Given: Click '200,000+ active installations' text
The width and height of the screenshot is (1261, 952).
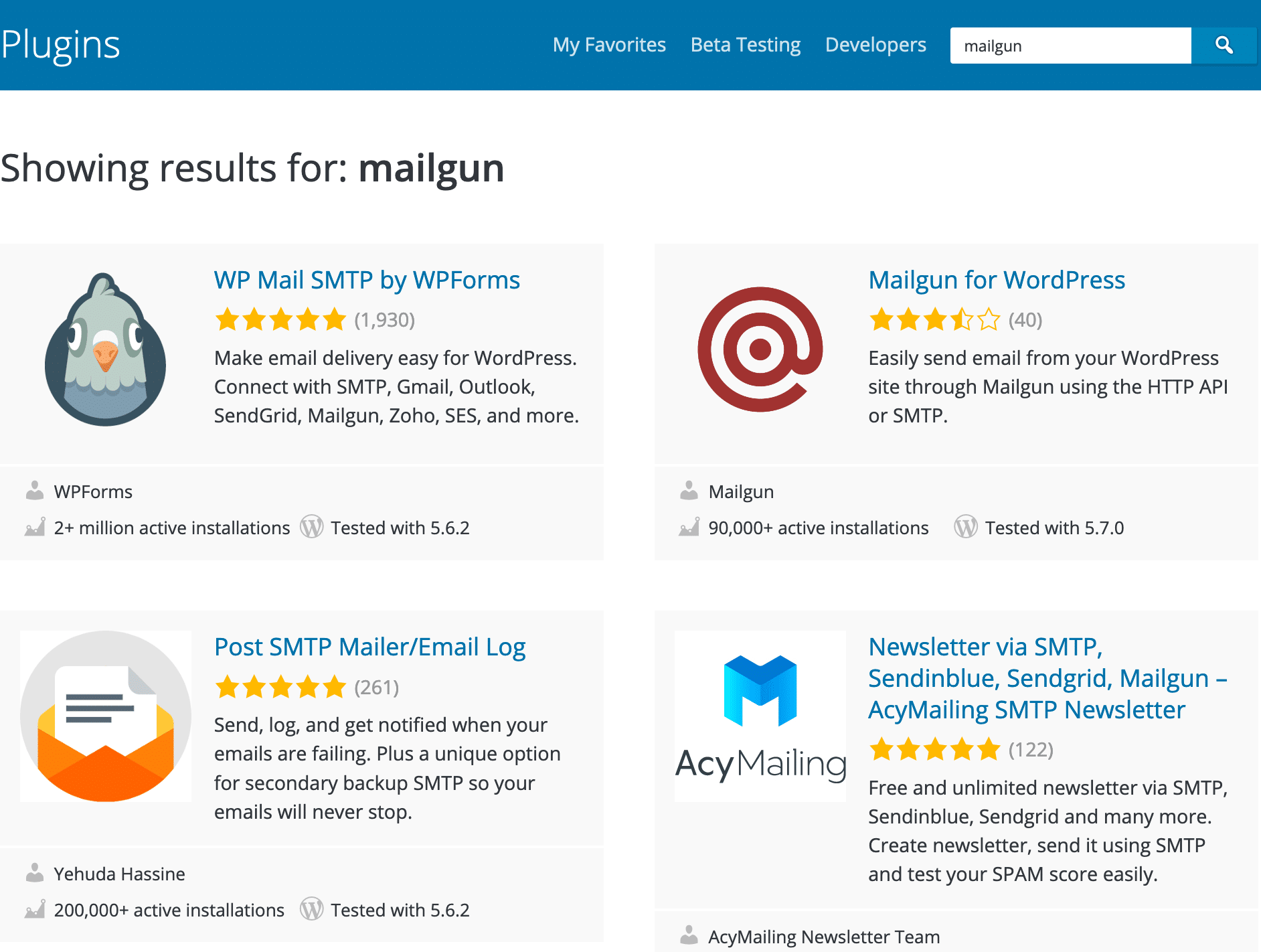Looking at the screenshot, I should tap(169, 910).
